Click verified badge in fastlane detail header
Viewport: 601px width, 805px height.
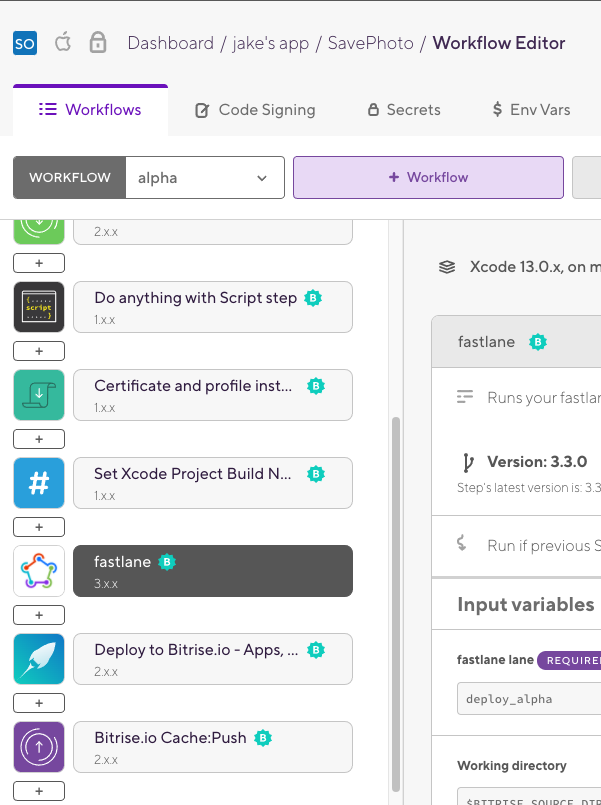538,342
